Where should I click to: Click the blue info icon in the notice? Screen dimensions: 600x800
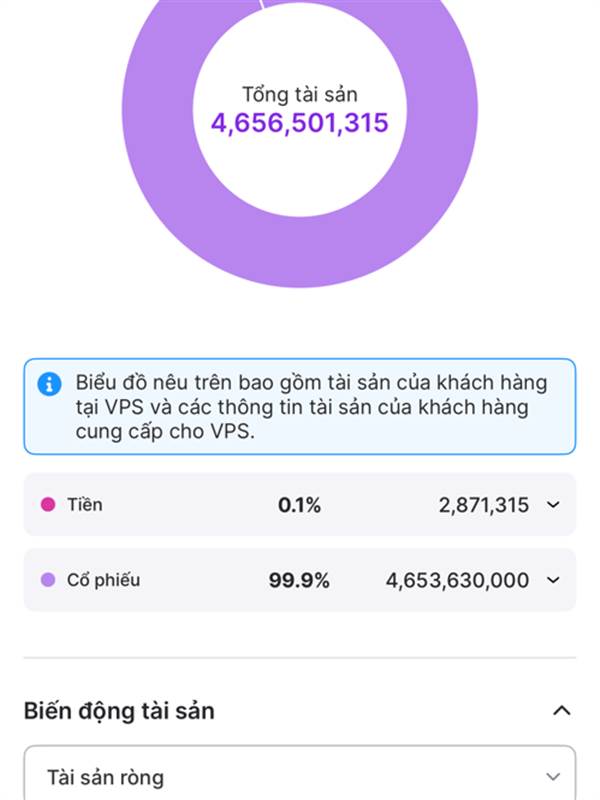49,384
